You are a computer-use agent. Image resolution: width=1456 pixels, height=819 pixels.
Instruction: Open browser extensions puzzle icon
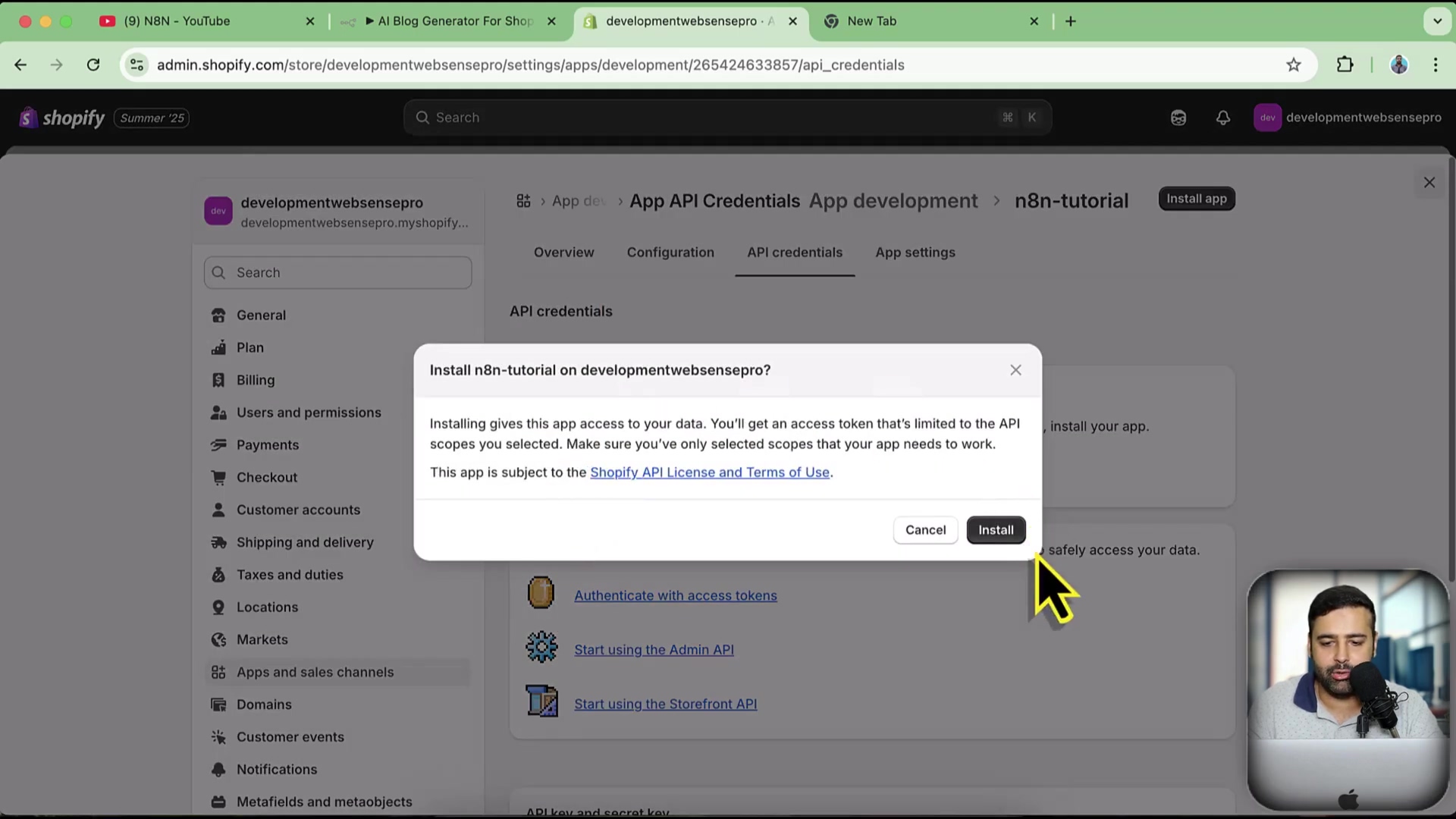(x=1345, y=65)
